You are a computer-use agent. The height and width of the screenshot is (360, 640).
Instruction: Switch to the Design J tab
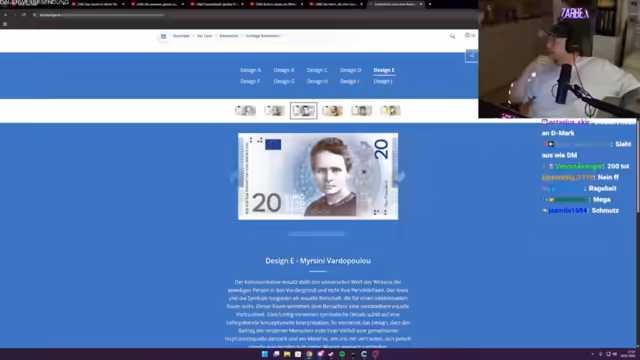point(383,81)
